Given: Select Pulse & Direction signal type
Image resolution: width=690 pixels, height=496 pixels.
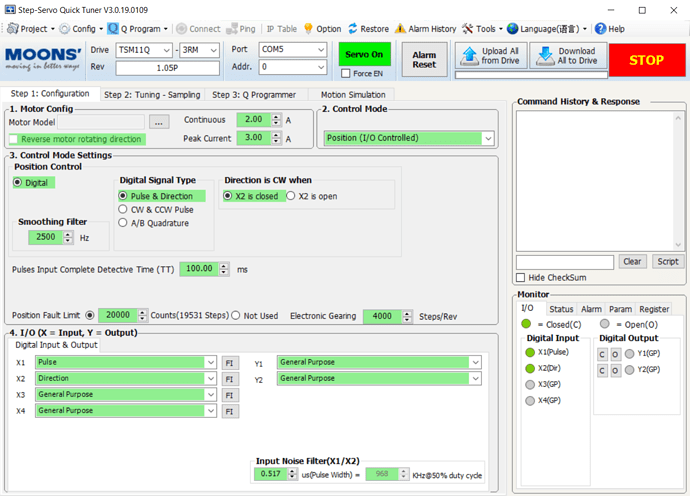Looking at the screenshot, I should pyautogui.click(x=123, y=196).
